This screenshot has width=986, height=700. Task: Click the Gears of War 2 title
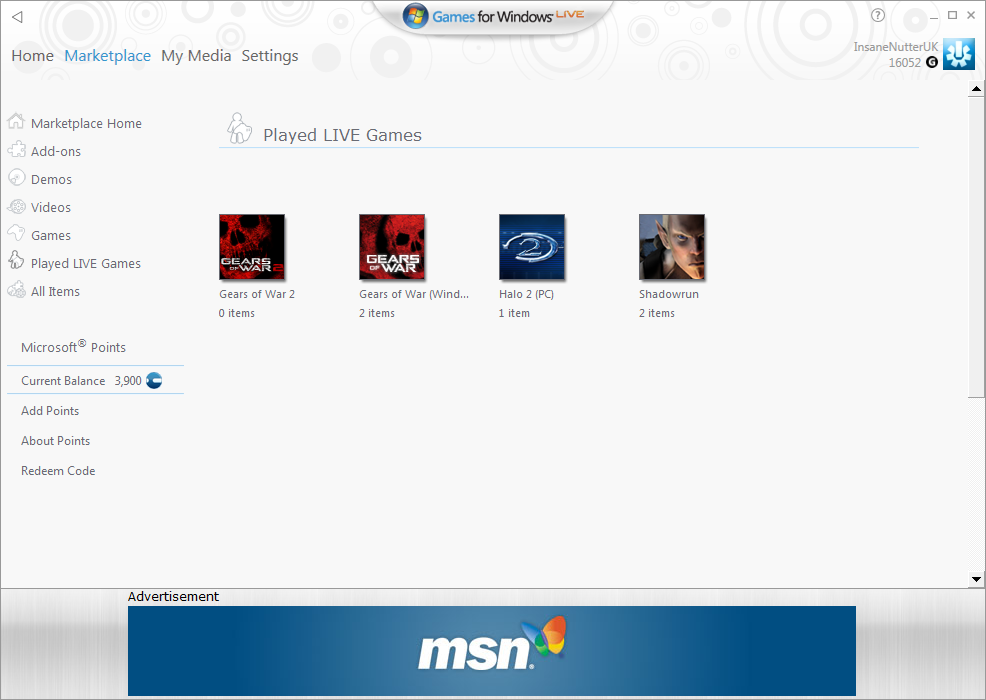257,294
